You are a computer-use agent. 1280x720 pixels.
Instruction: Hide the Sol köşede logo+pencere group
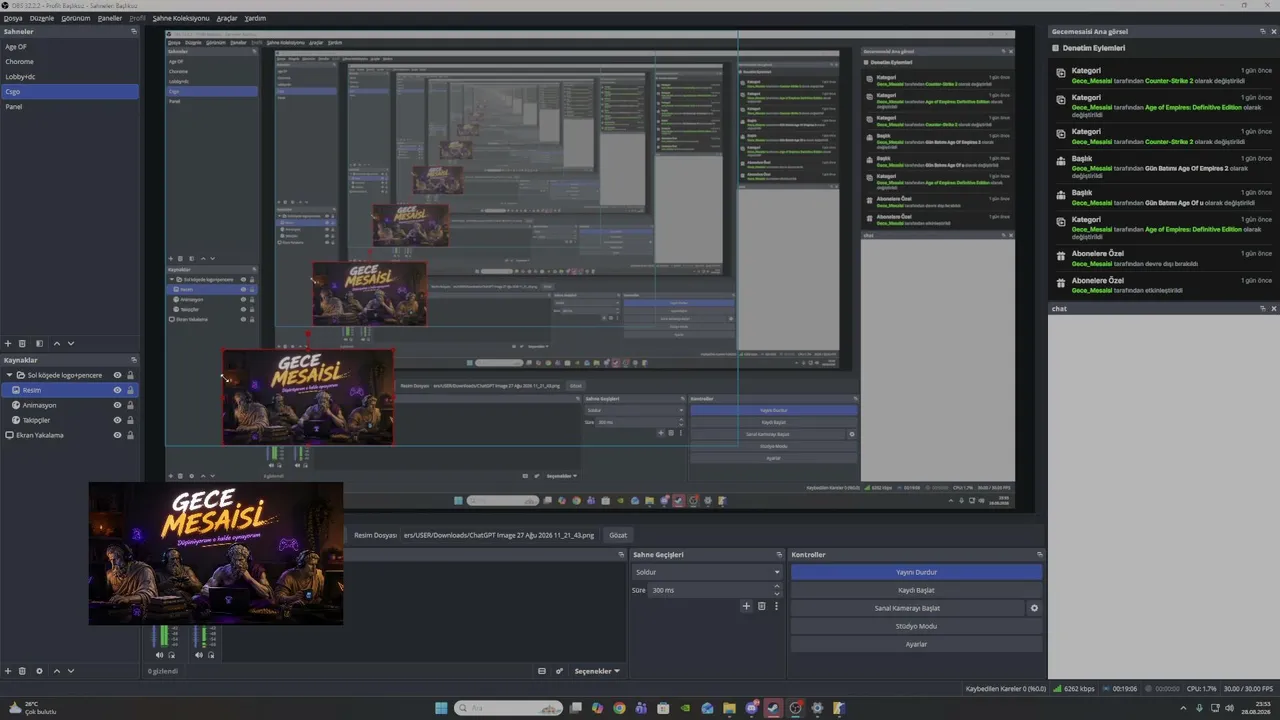point(117,375)
